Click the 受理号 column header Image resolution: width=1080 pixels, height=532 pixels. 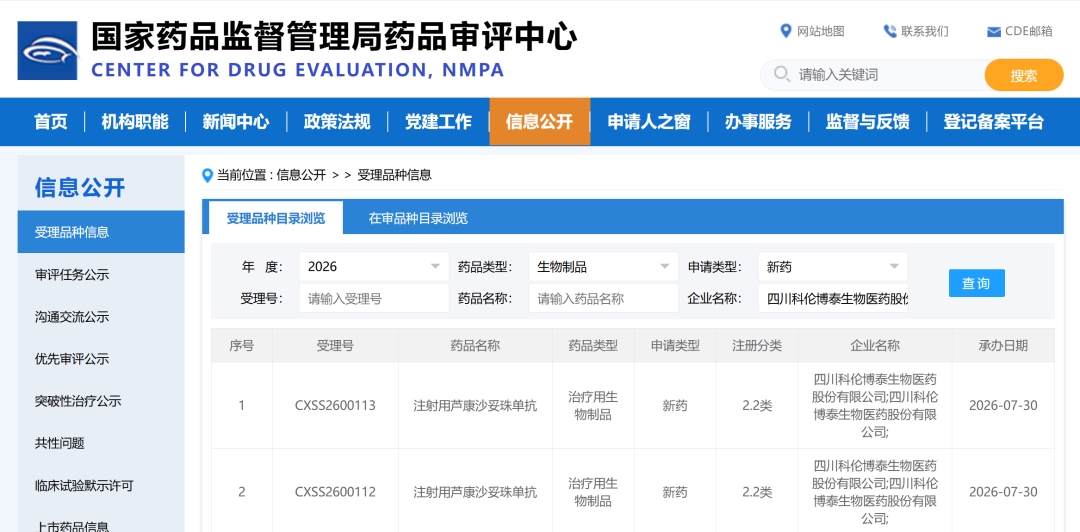click(335, 345)
